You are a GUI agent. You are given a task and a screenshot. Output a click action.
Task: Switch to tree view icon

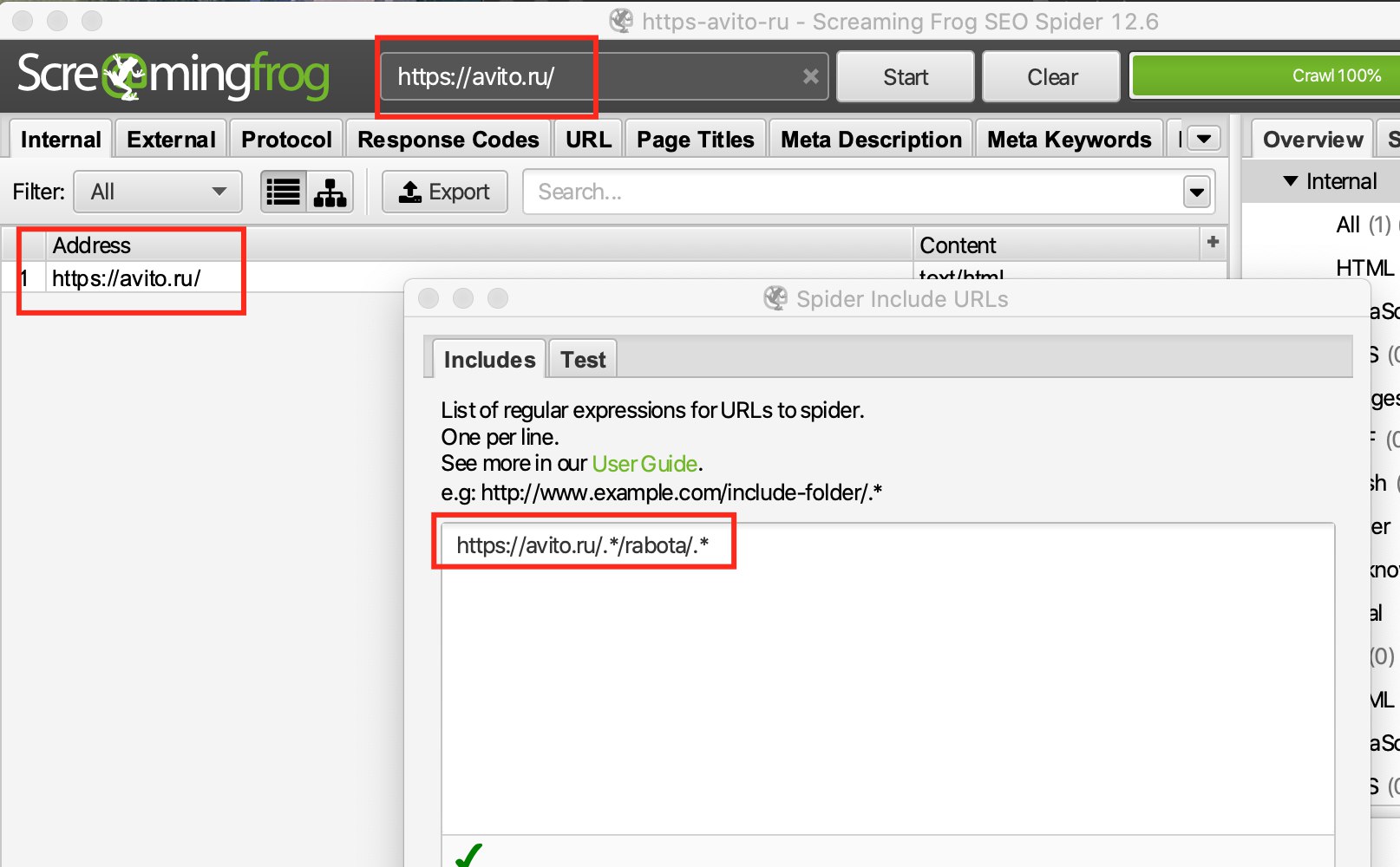click(330, 192)
